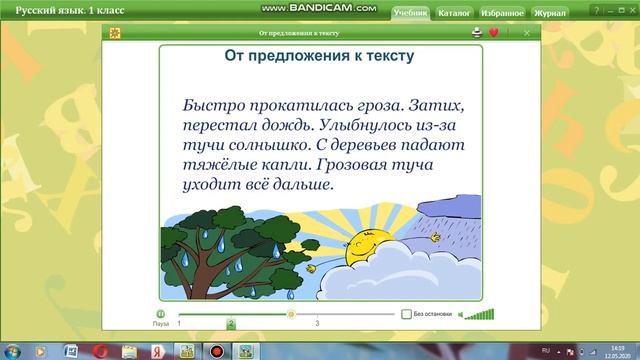640x360 pixels.
Task: Maximize the Русский язык application window
Action: (621, 10)
